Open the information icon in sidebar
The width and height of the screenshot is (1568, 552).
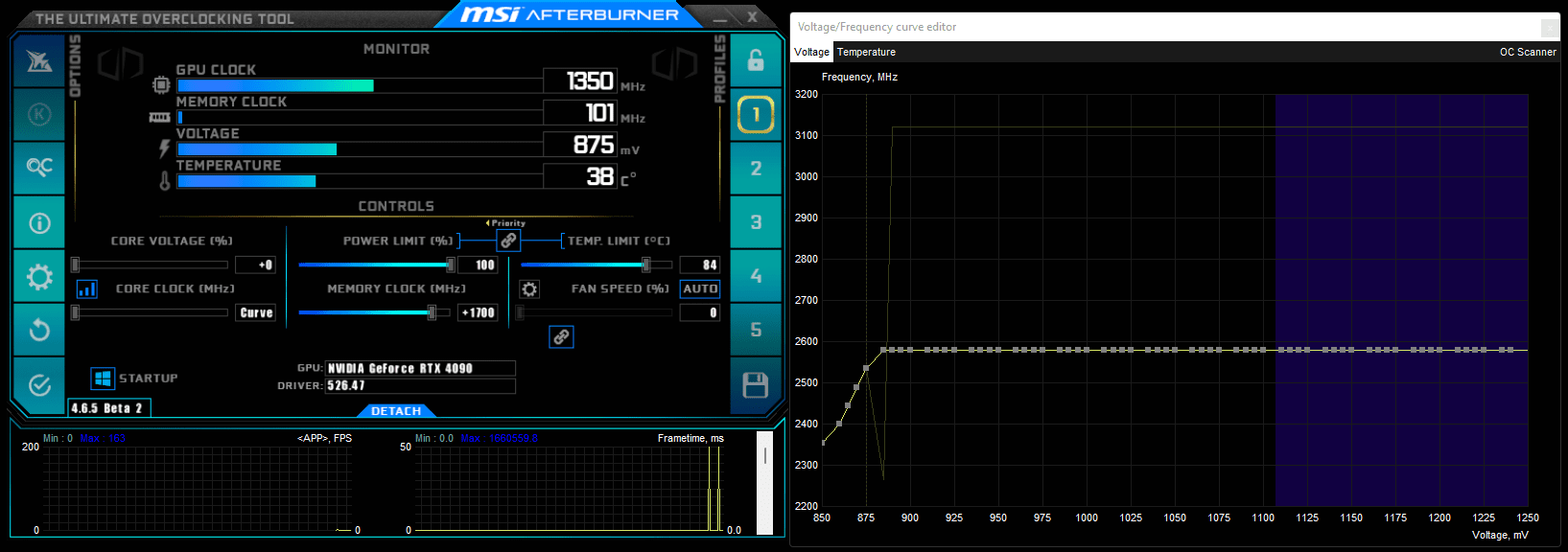39,222
